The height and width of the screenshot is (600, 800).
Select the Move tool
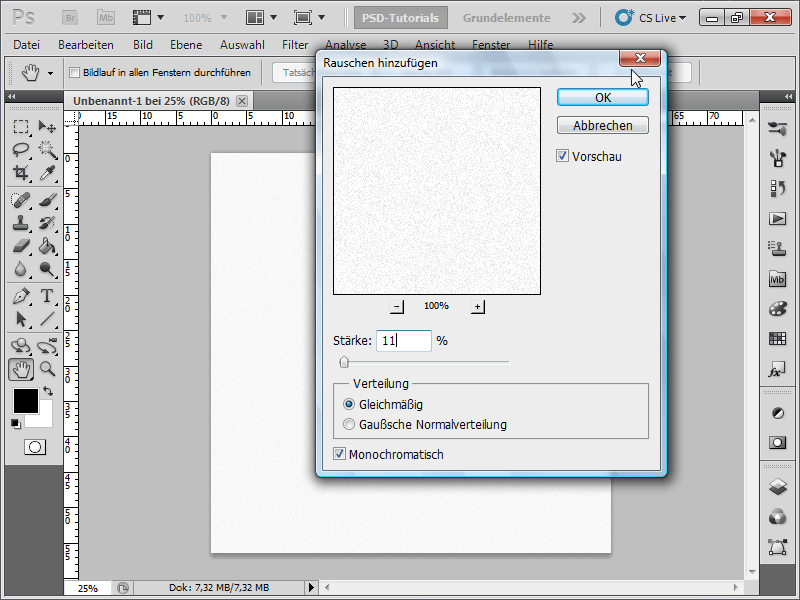point(47,126)
